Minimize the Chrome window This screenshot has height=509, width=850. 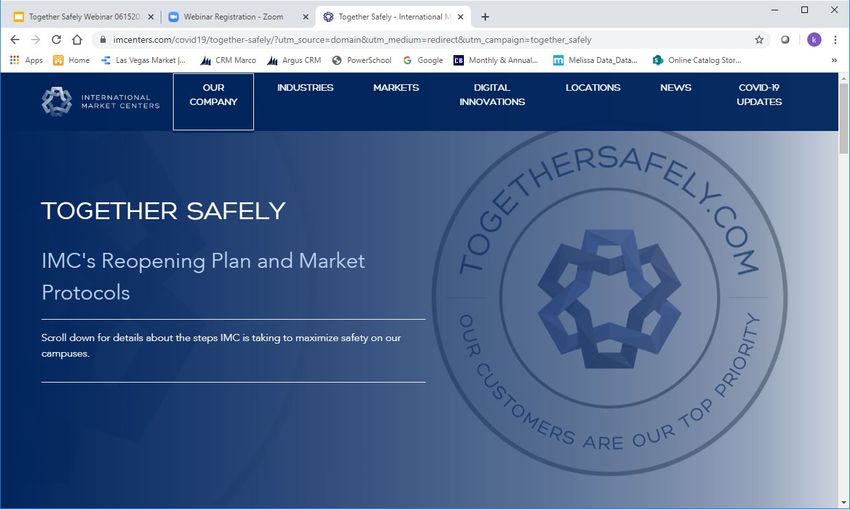point(775,10)
